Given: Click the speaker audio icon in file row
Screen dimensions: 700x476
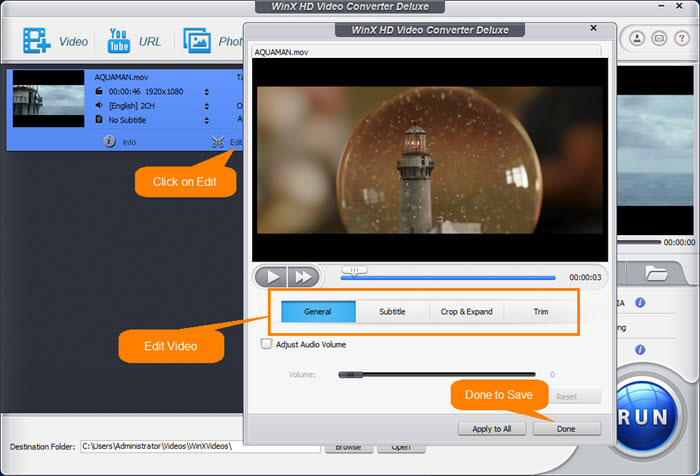Looking at the screenshot, I should 99,105.
